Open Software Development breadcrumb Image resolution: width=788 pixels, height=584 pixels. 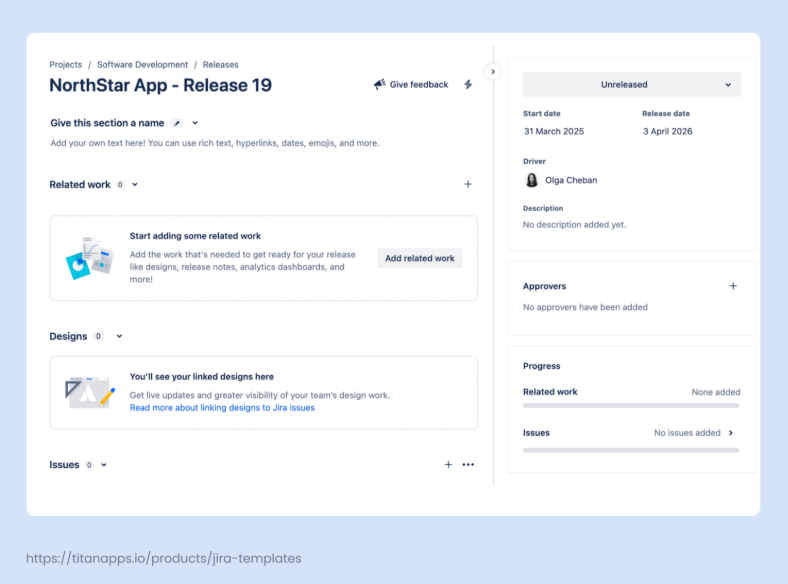(142, 65)
